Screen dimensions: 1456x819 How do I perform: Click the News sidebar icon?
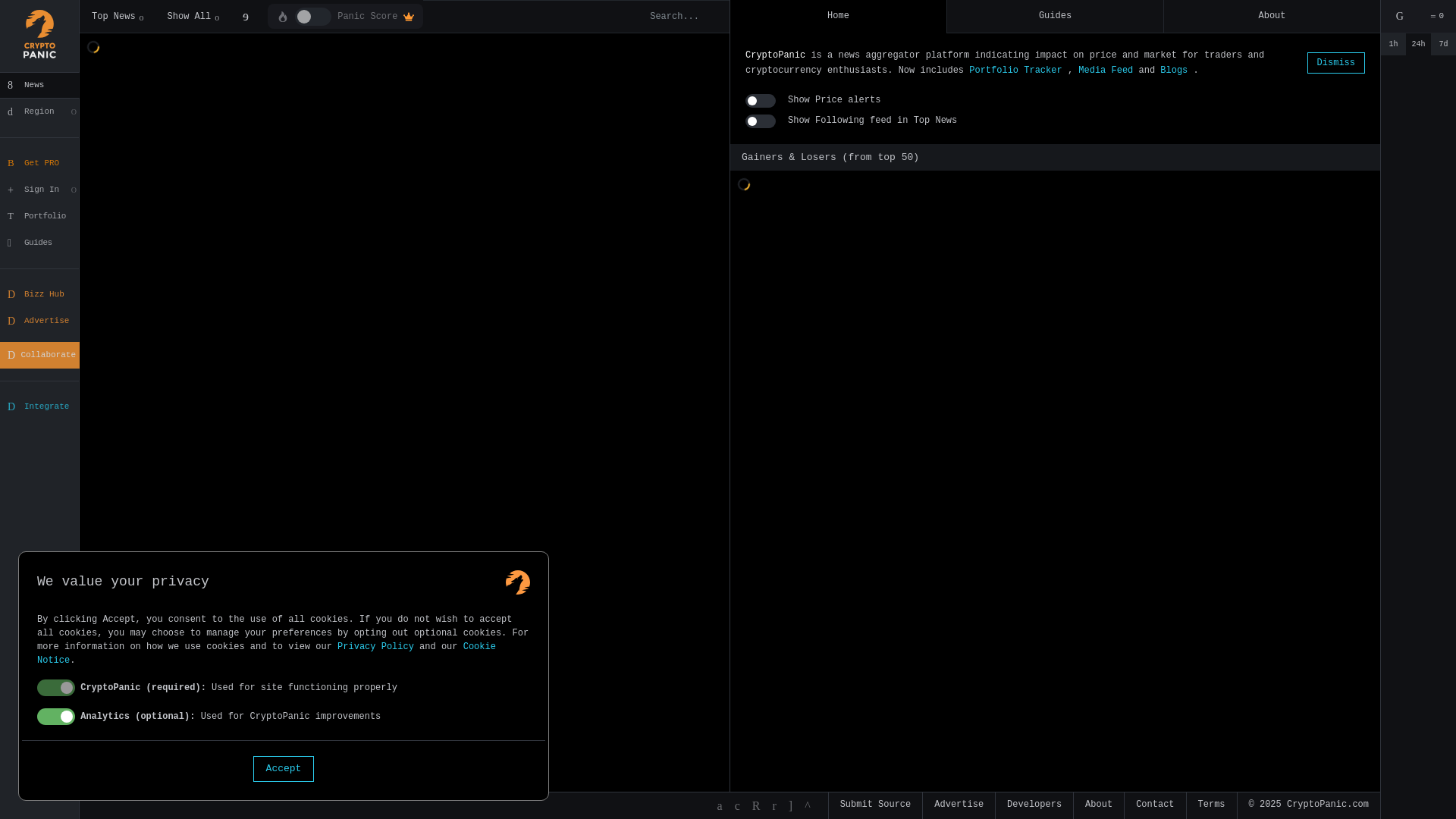click(x=11, y=86)
